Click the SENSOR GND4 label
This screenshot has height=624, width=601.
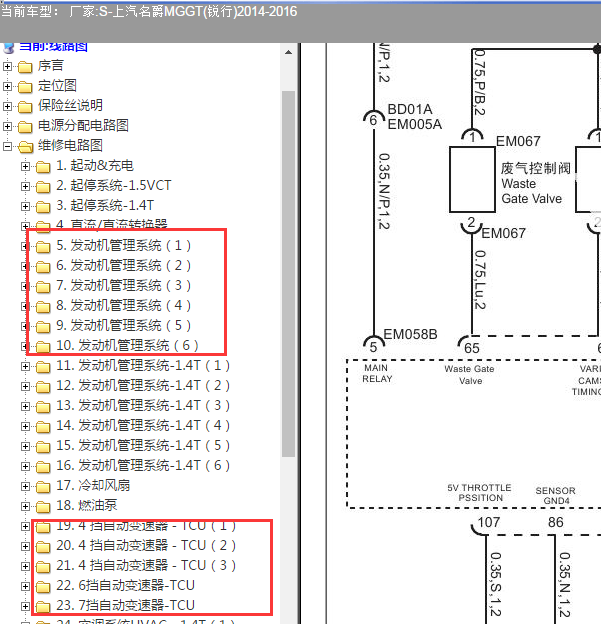pos(556,495)
